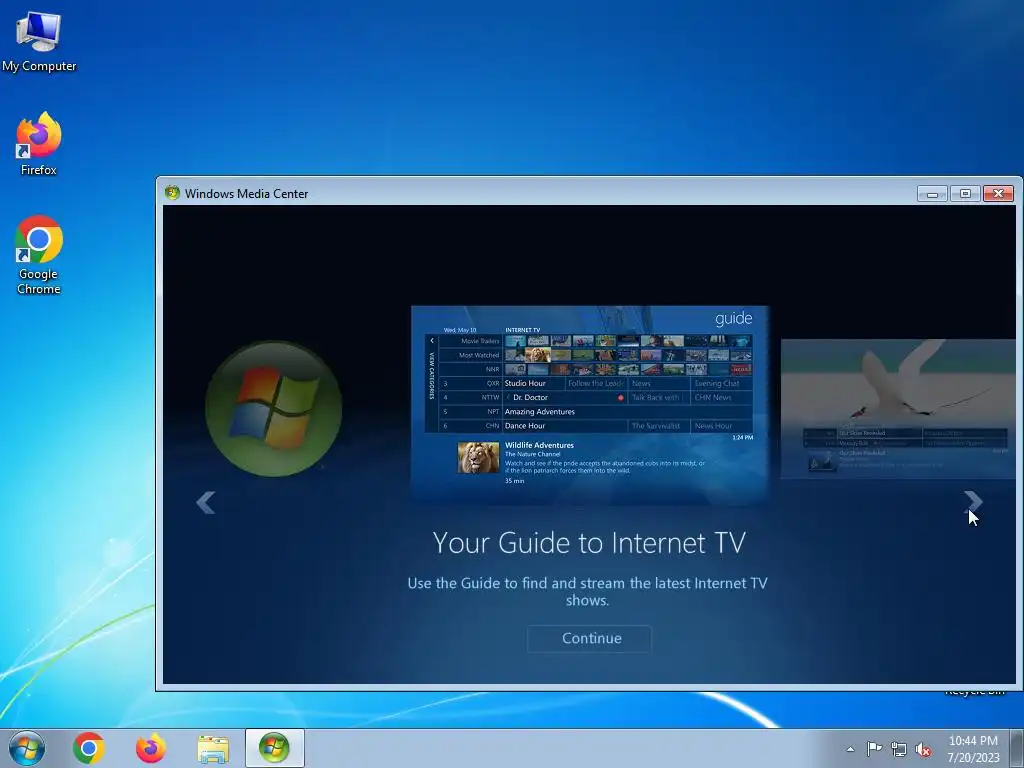1024x768 pixels.
Task: Click the muted volume tray icon
Action: click(x=923, y=750)
